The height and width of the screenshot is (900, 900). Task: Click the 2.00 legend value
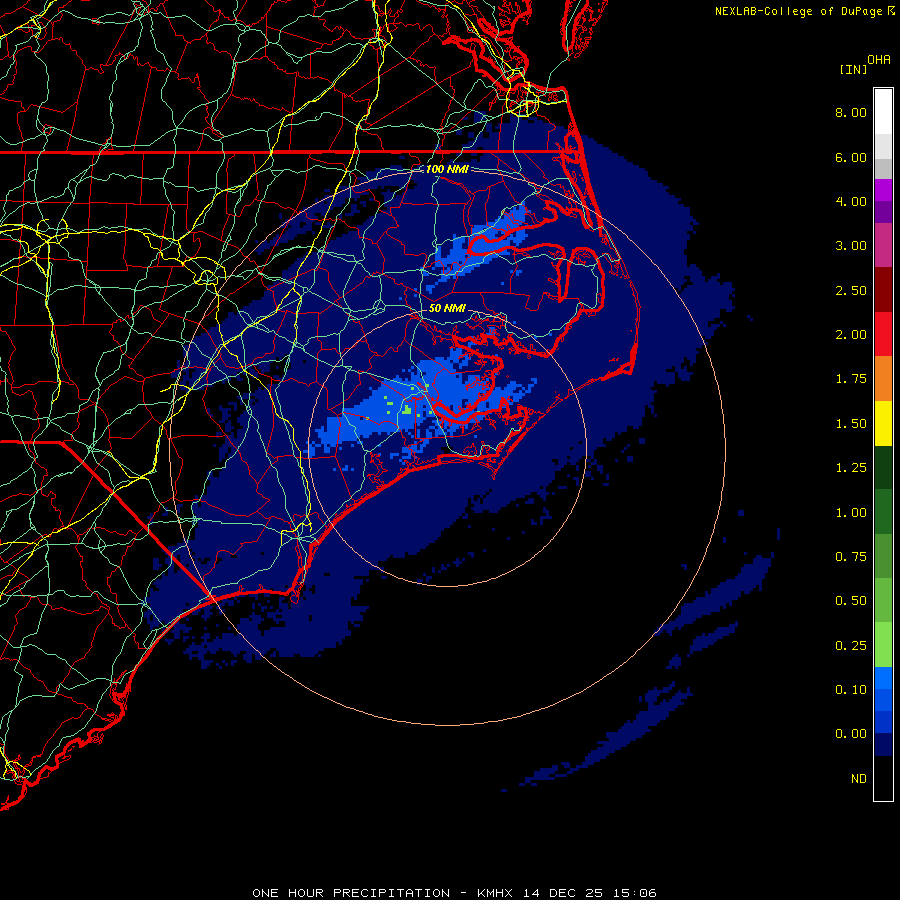[x=851, y=335]
